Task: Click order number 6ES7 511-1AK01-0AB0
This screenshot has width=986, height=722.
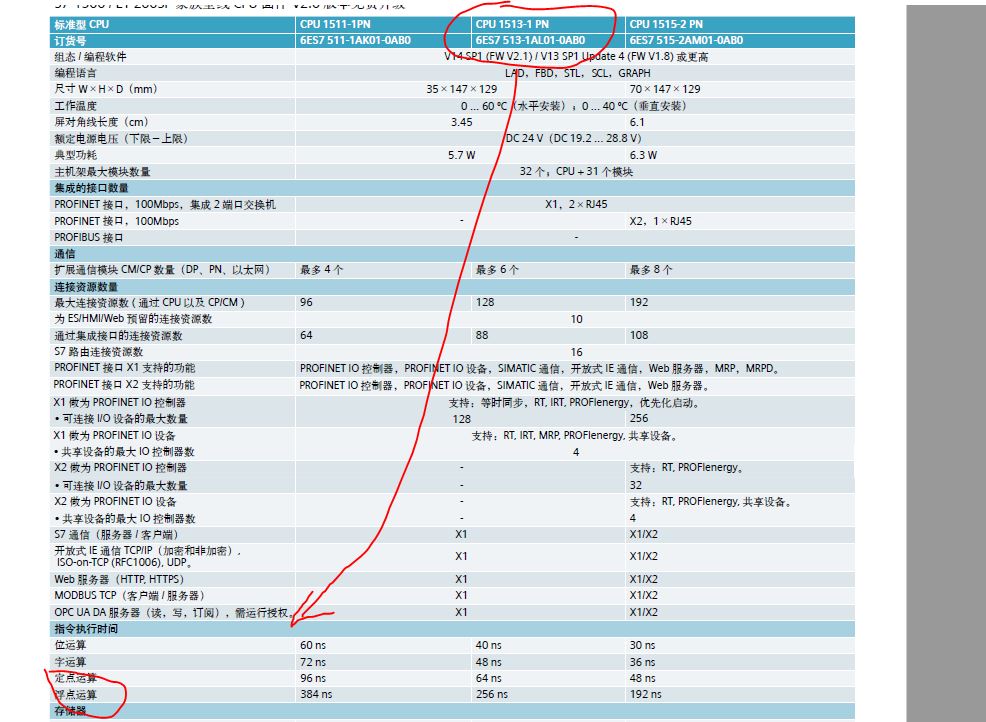Action: (x=350, y=41)
